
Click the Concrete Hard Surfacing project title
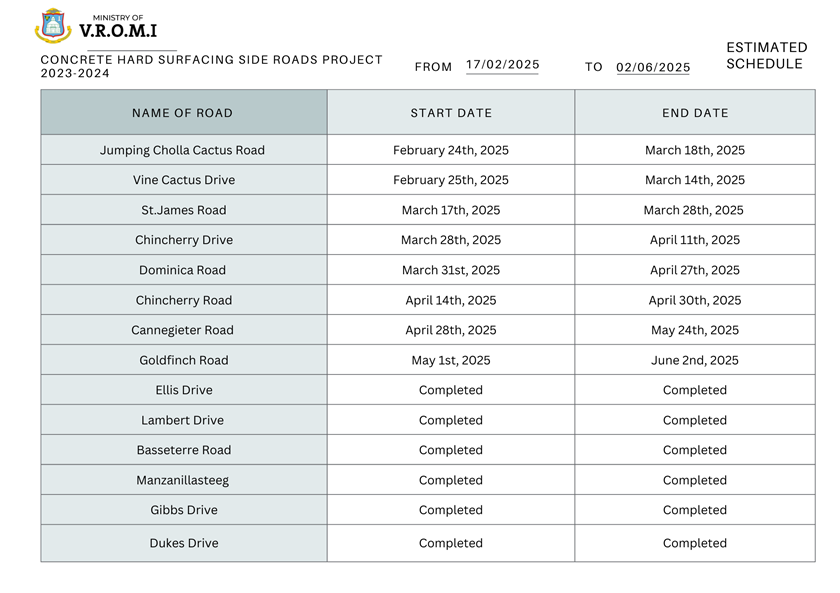point(212,66)
